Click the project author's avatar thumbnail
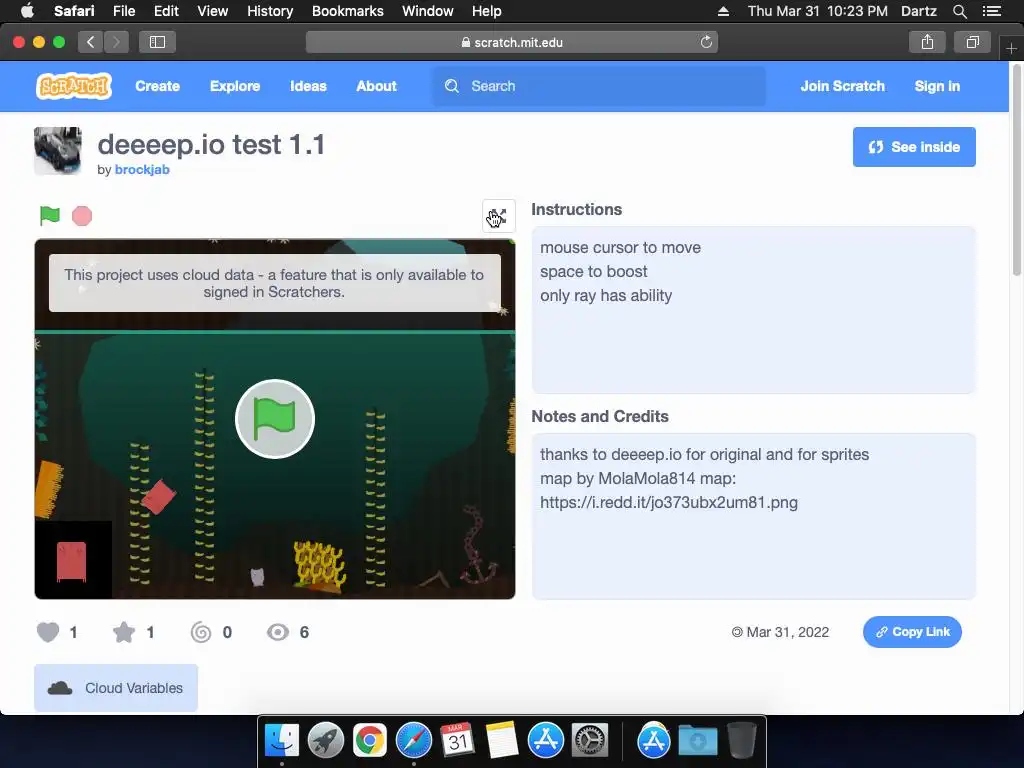1024x768 pixels. [x=58, y=151]
